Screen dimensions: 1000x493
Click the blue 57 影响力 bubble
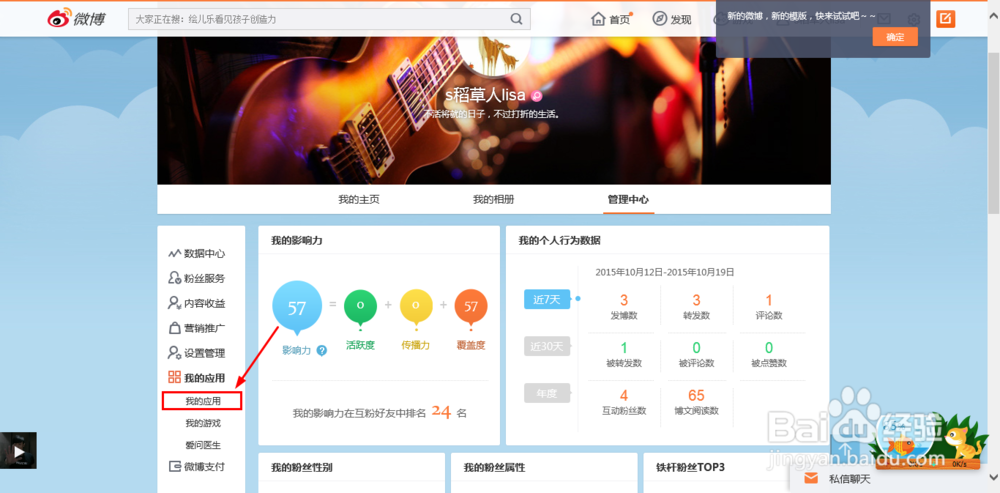297,308
